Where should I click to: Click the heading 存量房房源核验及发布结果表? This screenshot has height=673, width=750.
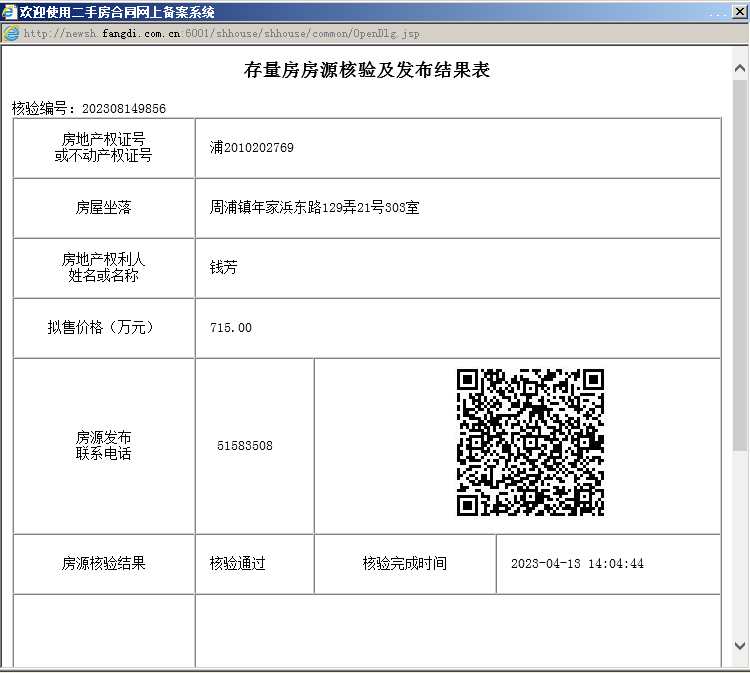(367, 70)
